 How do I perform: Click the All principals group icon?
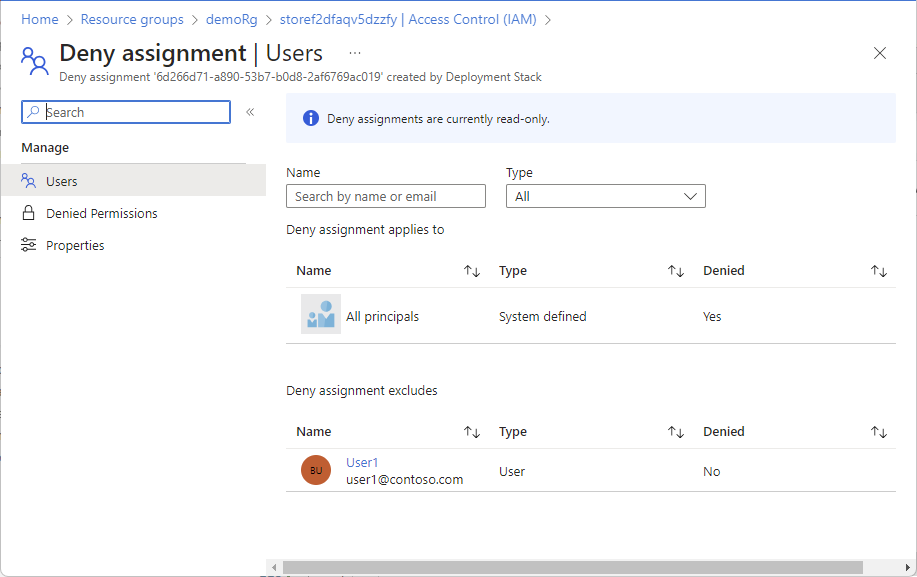click(321, 315)
